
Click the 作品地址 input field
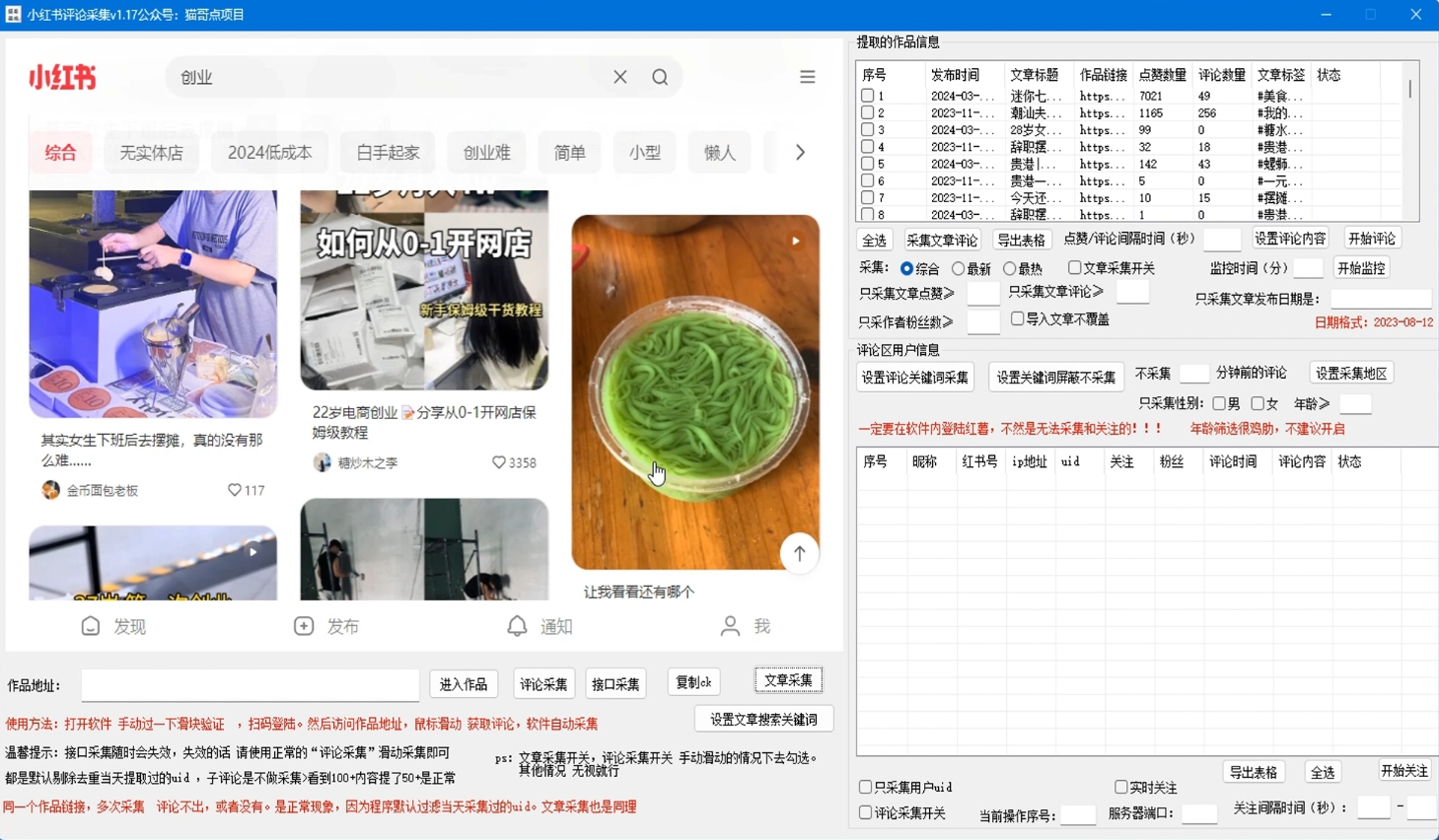pyautogui.click(x=251, y=684)
